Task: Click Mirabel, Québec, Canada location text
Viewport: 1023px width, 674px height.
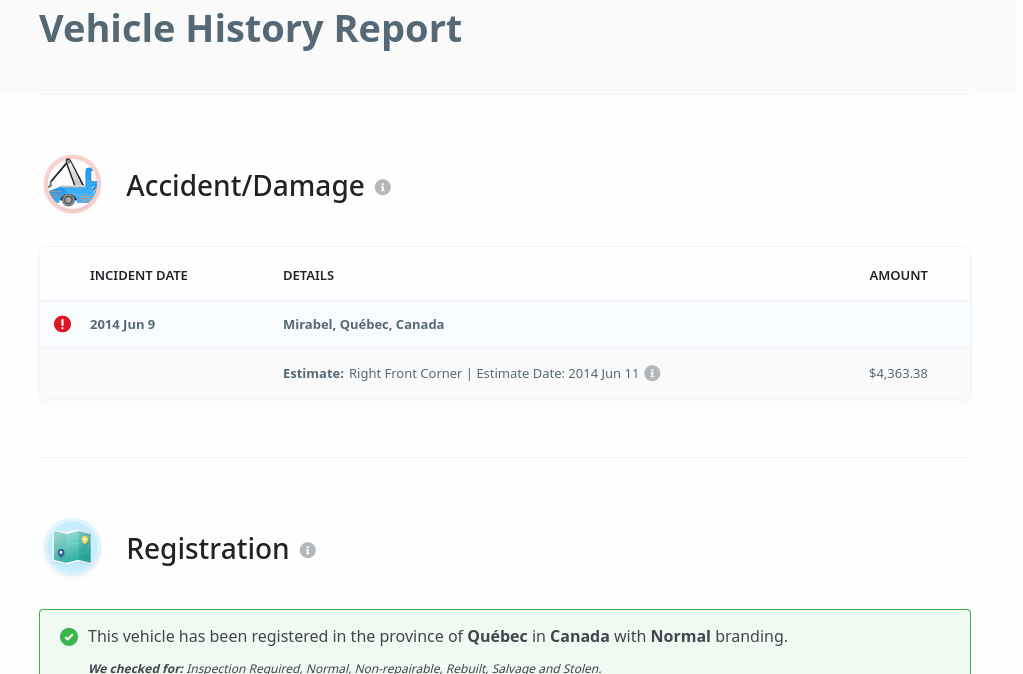Action: (363, 325)
